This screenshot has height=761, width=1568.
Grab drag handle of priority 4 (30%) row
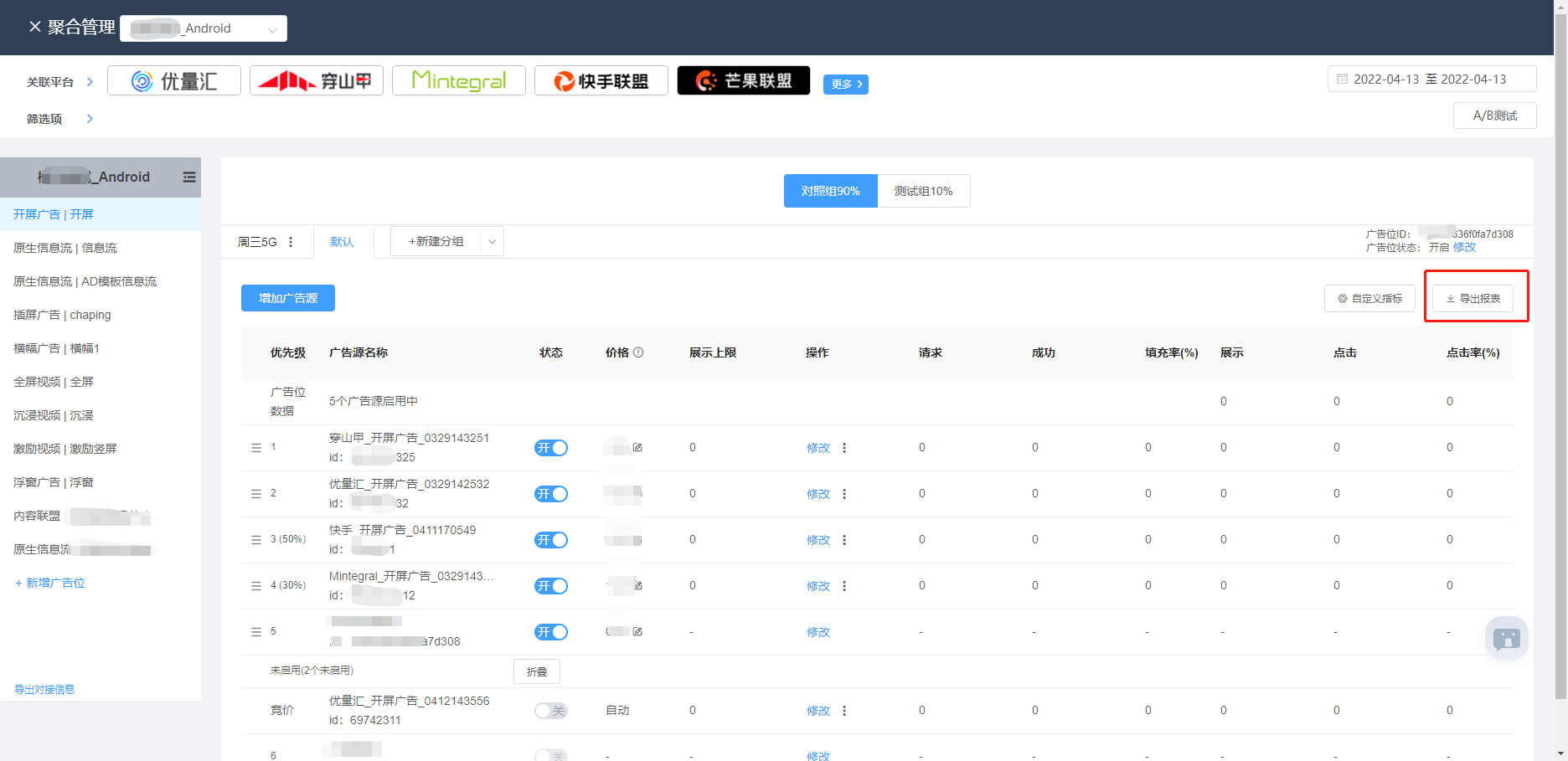pos(256,586)
